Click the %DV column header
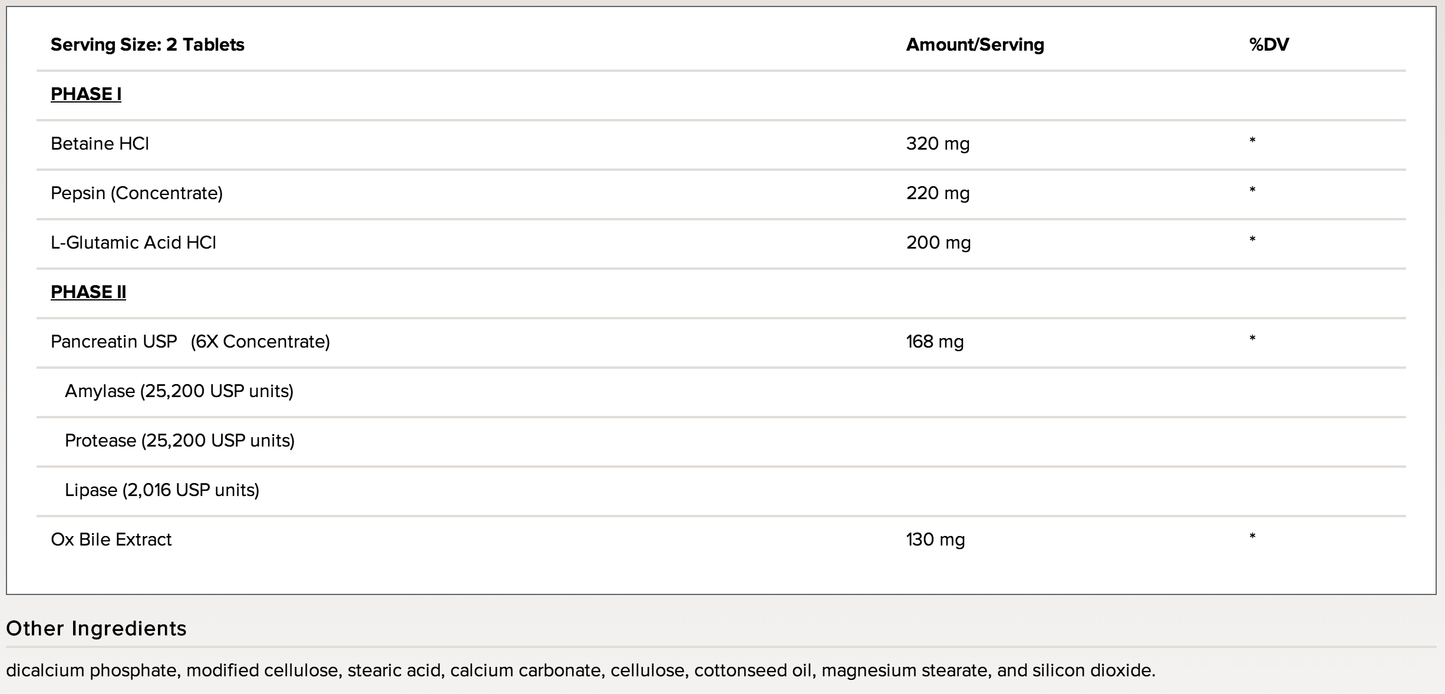Image resolution: width=1445 pixels, height=694 pixels. [x=1268, y=45]
